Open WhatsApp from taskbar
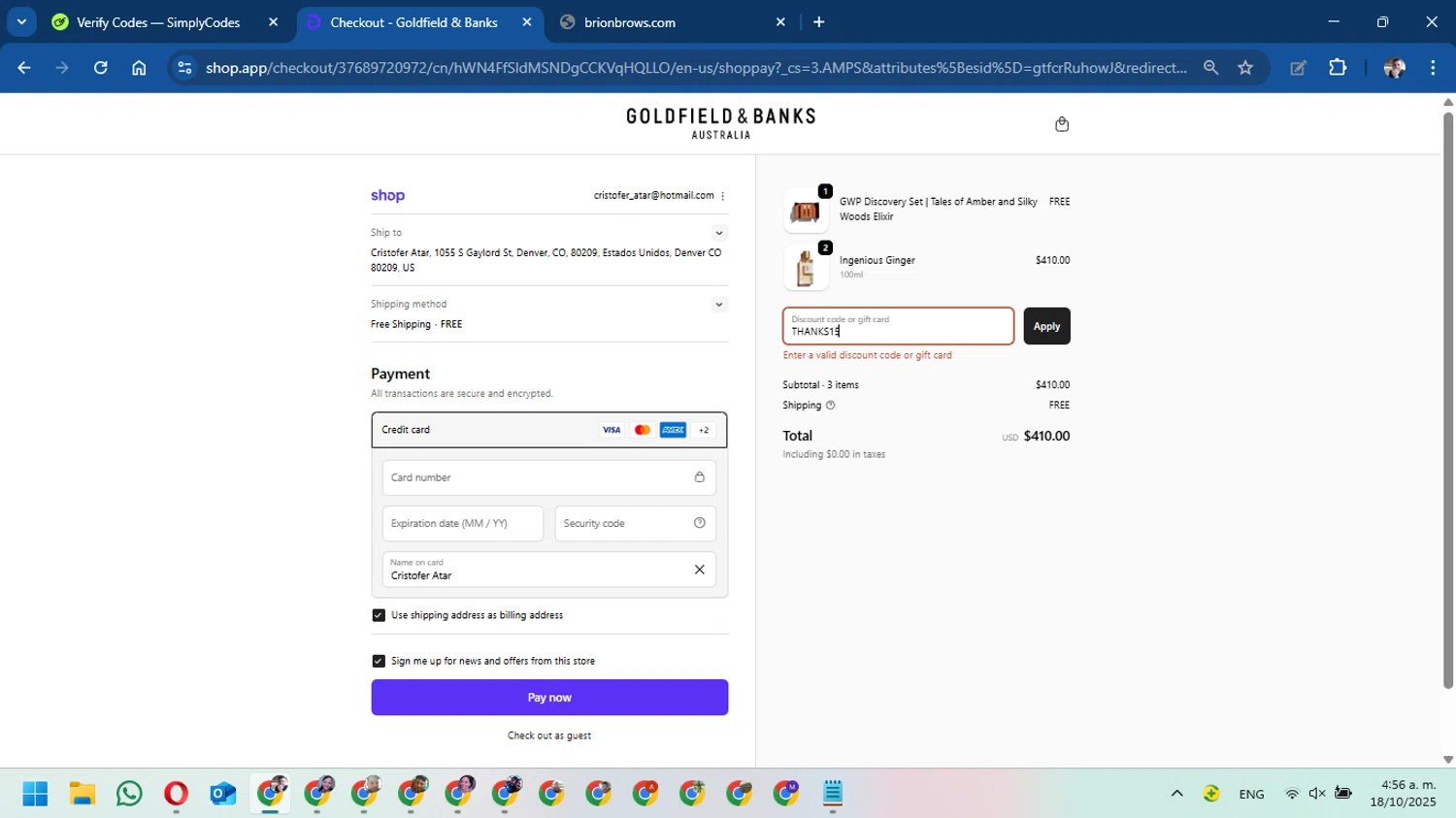This screenshot has width=1456, height=818. 128,794
